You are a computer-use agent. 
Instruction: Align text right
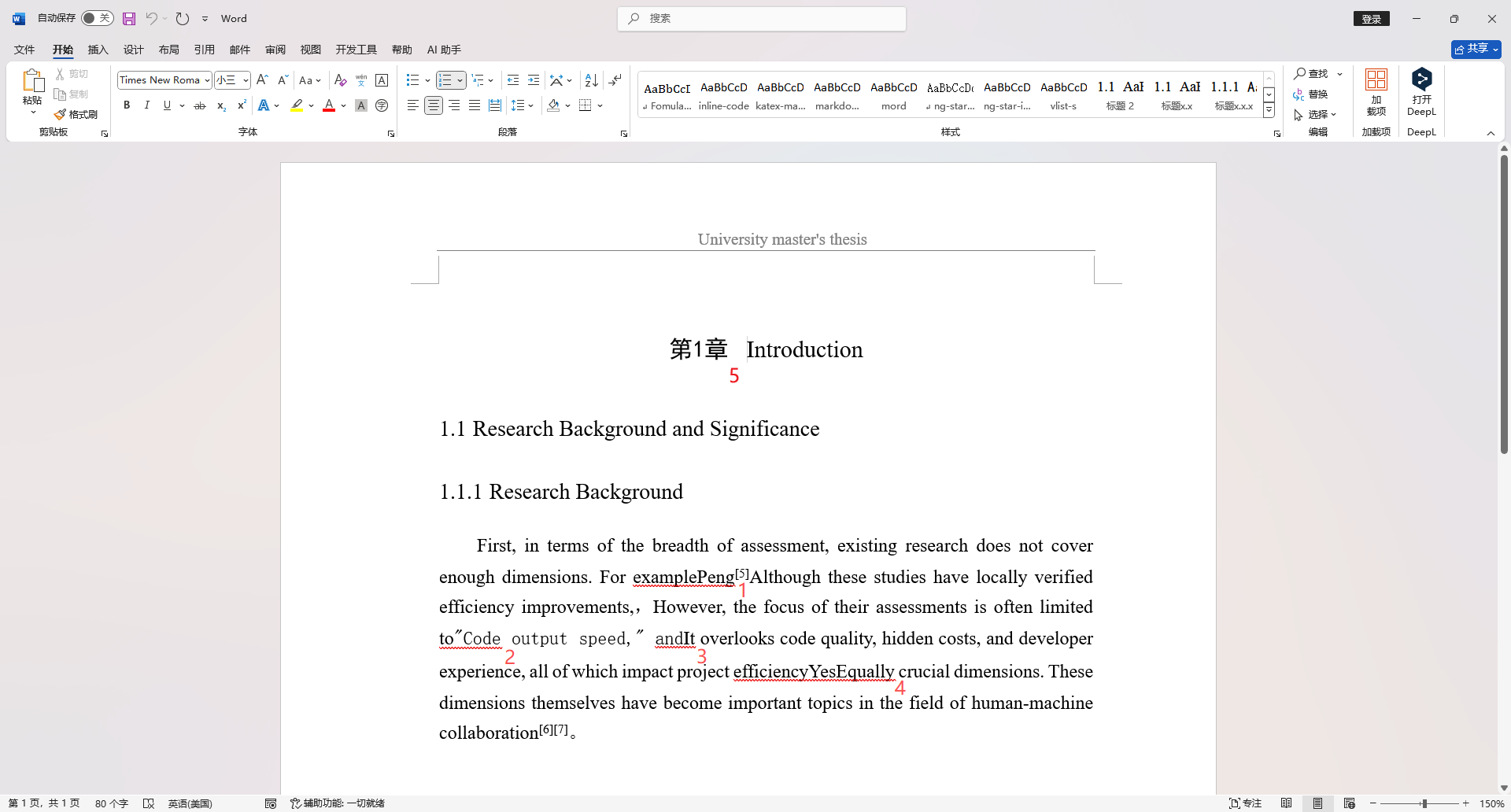coord(454,105)
